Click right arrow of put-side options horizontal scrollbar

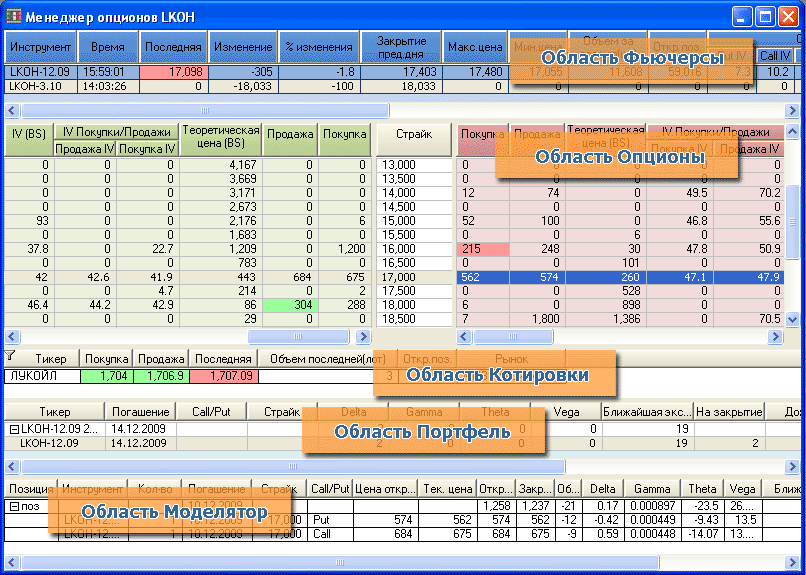[775, 337]
